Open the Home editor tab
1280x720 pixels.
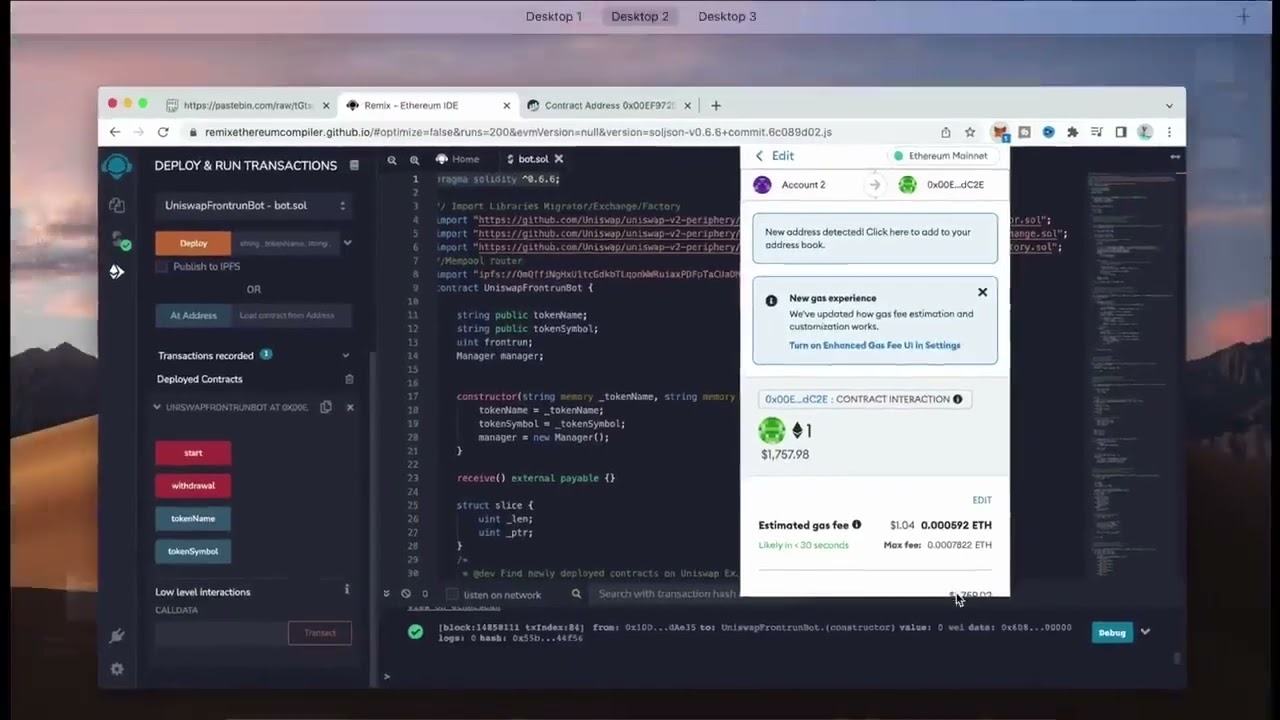pyautogui.click(x=458, y=159)
